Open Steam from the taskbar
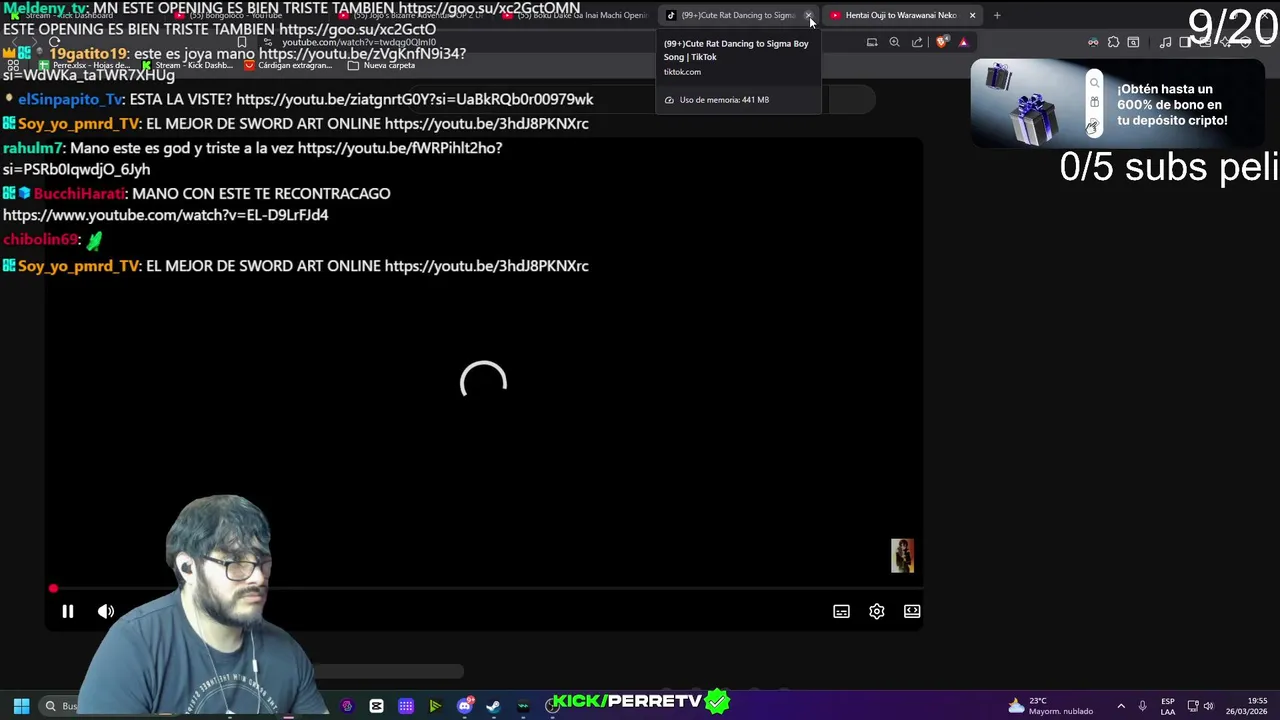1280x720 pixels. point(493,706)
